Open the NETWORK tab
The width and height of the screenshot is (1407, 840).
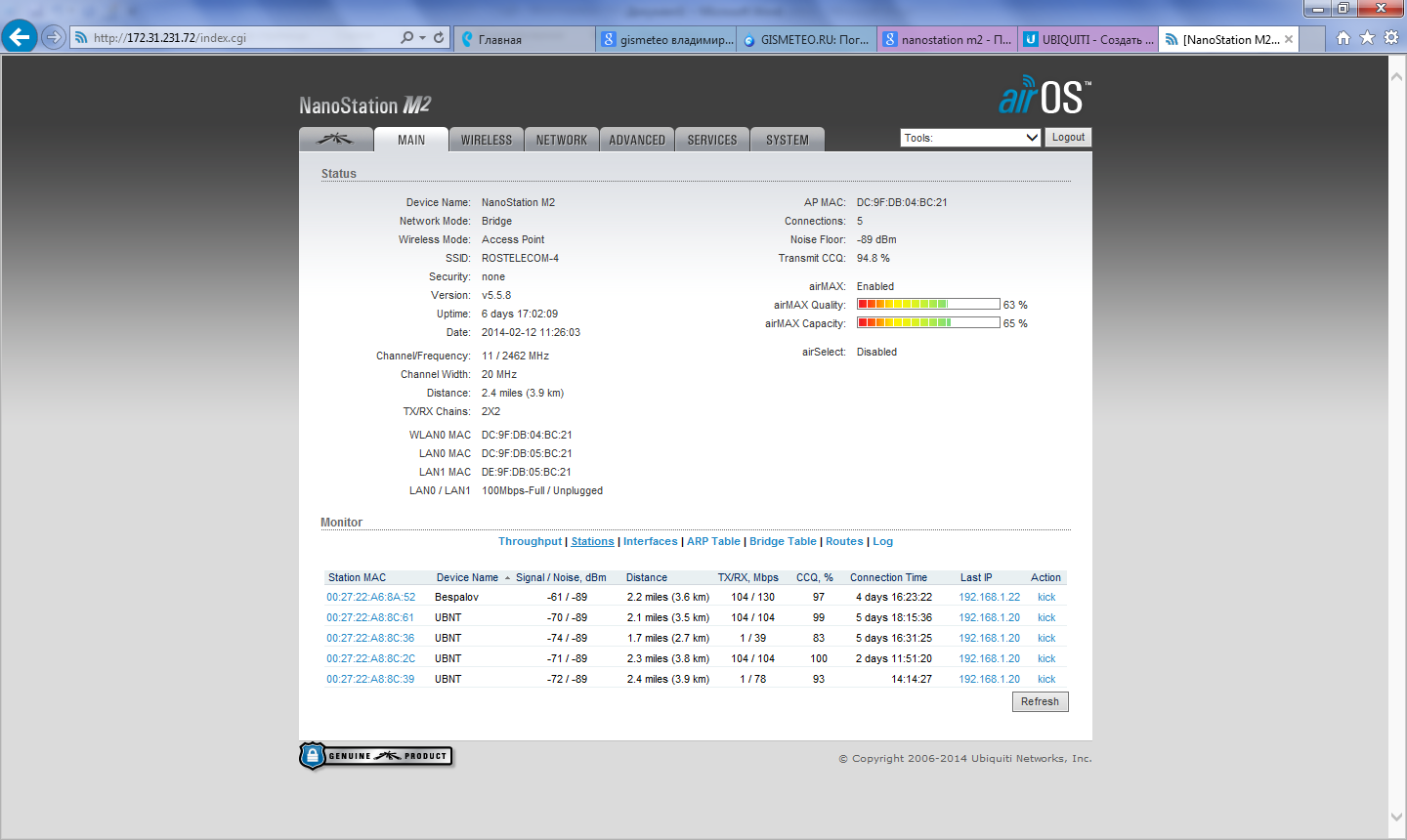coord(562,140)
